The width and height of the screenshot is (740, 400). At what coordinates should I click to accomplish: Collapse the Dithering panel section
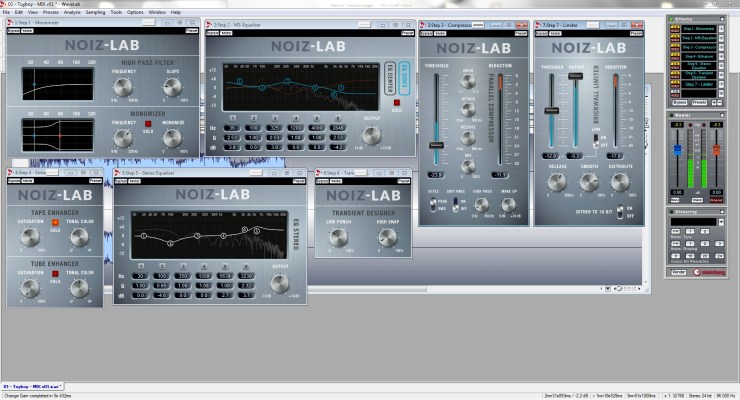pyautogui.click(x=722, y=212)
